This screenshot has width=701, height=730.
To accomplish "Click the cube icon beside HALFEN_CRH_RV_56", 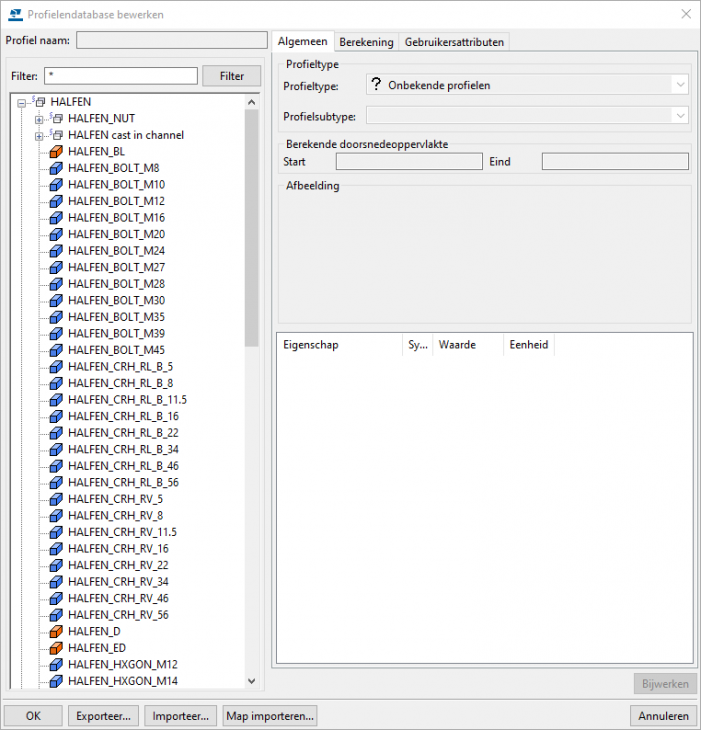I will click(56, 615).
